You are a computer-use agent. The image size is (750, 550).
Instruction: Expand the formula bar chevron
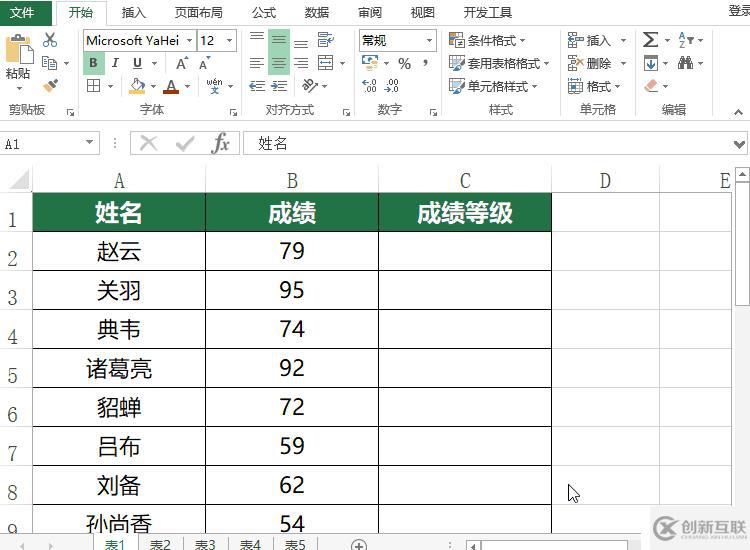pyautogui.click(x=739, y=143)
